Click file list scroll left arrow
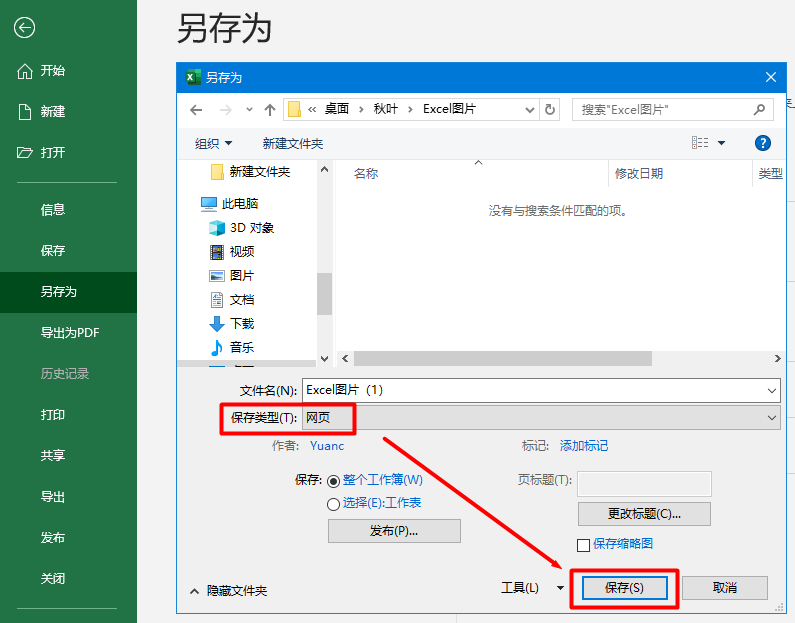 [x=345, y=358]
